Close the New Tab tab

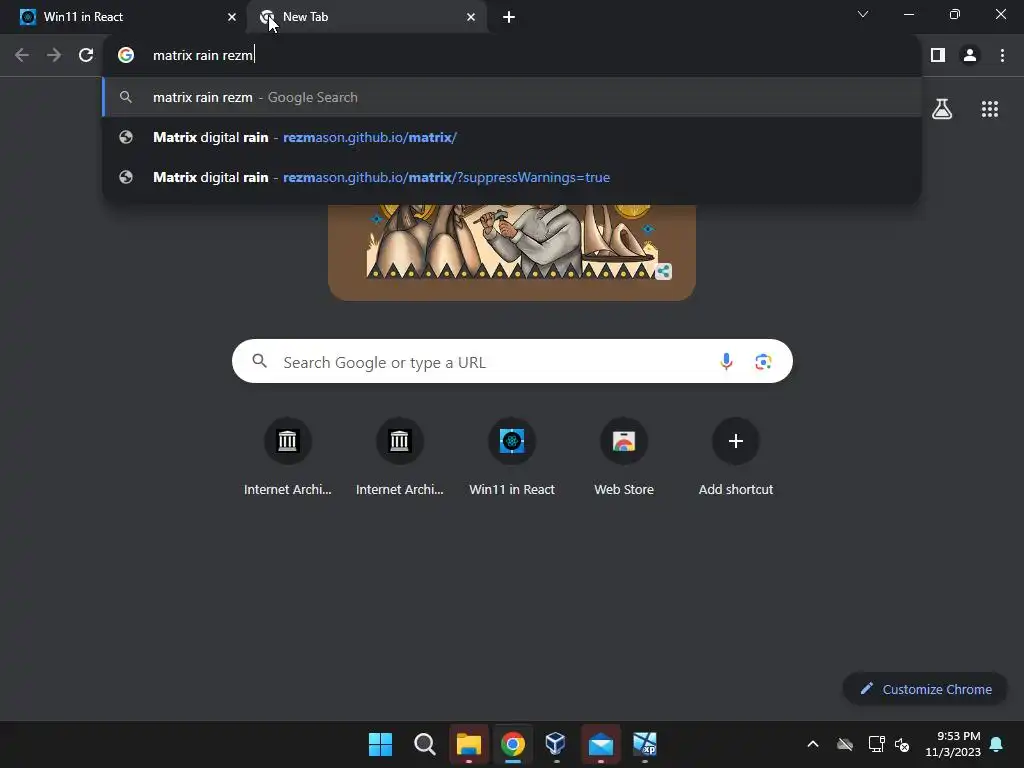(471, 17)
